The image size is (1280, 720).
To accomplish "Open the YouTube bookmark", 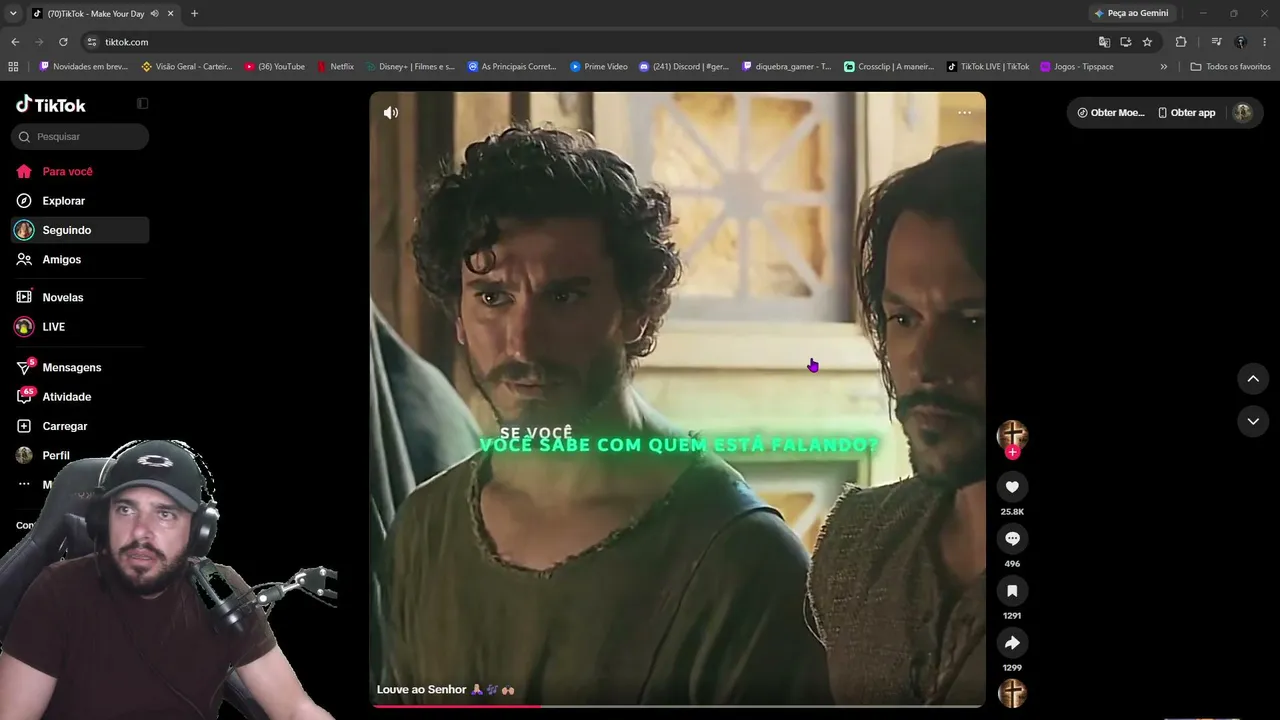I will coord(275,67).
